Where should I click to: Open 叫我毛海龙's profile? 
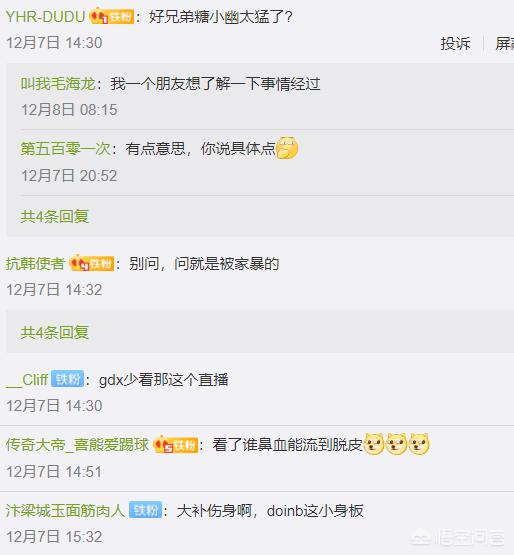(x=58, y=84)
